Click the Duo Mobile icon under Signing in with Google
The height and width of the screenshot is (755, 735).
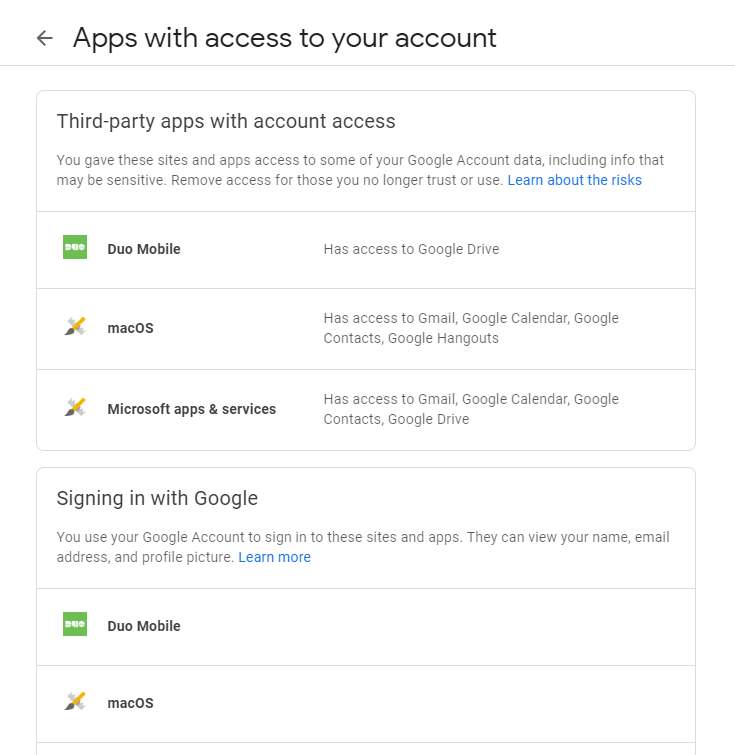point(75,624)
